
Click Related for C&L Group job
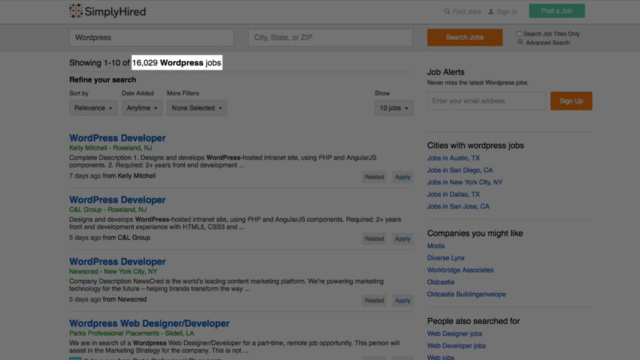click(x=374, y=238)
